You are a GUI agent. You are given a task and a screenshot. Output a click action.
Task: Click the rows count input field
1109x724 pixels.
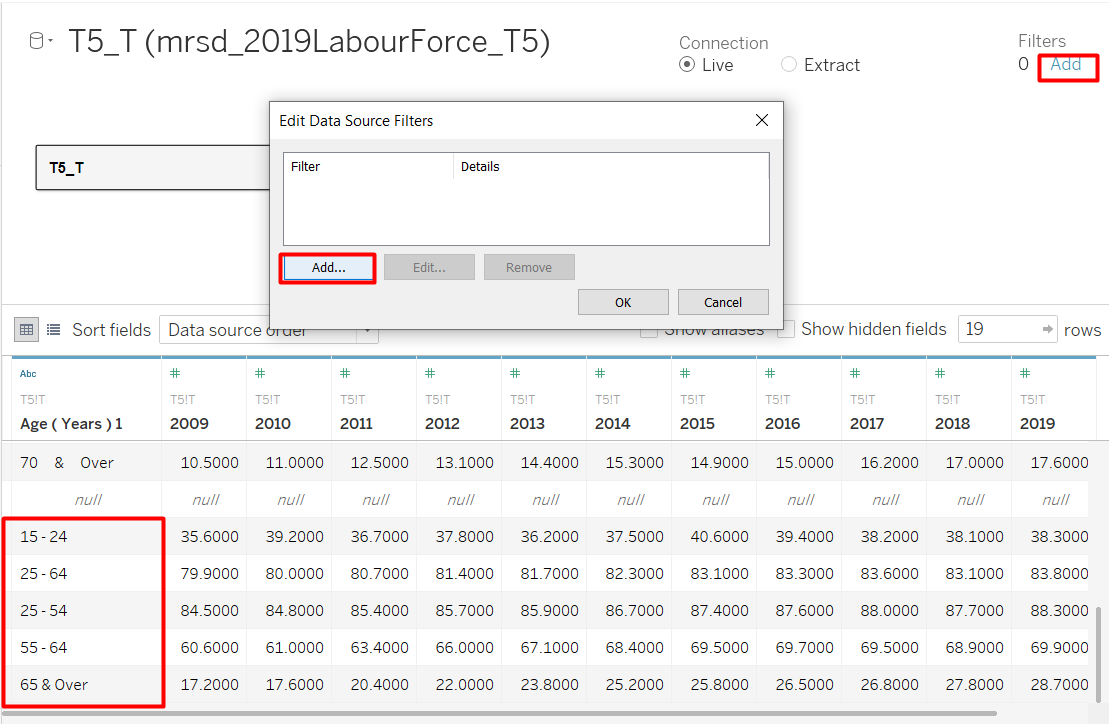tap(997, 329)
